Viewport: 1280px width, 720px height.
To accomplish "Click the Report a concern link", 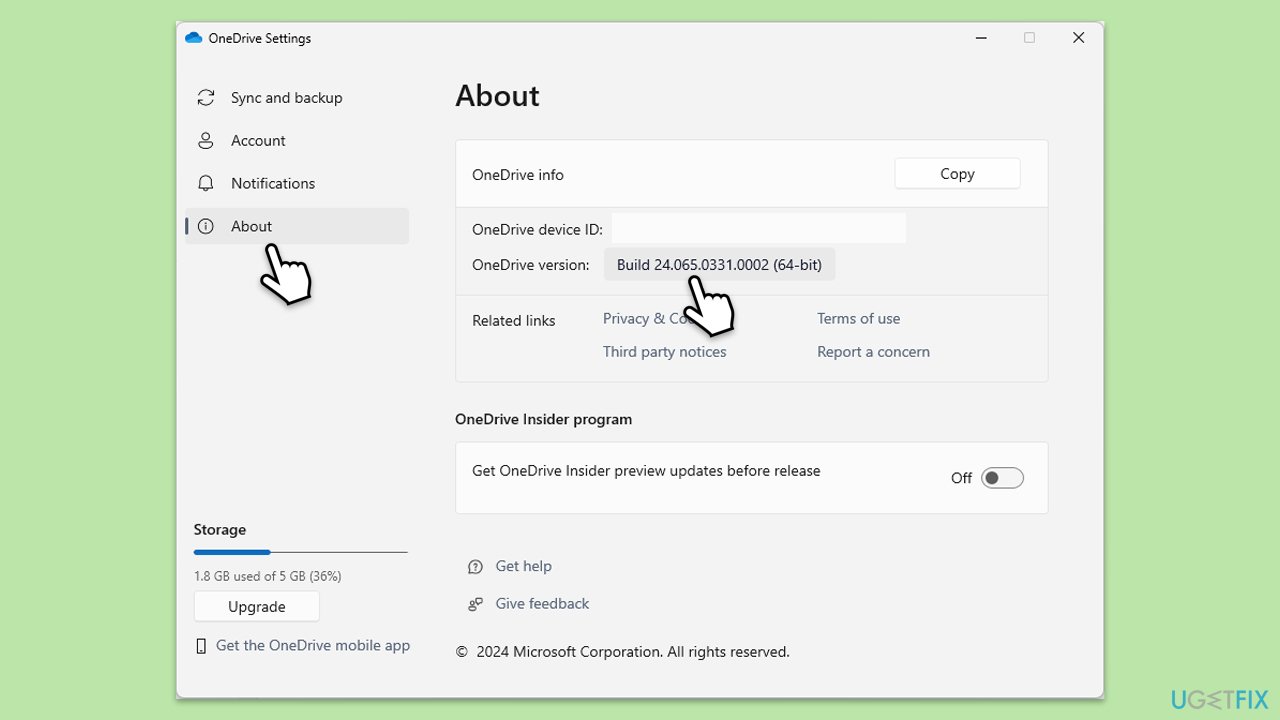I will 873,351.
